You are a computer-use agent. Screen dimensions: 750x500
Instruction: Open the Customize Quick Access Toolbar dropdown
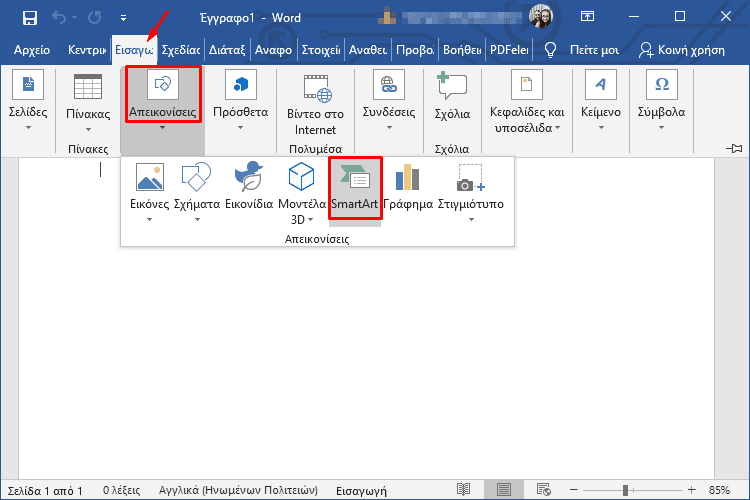pos(123,18)
